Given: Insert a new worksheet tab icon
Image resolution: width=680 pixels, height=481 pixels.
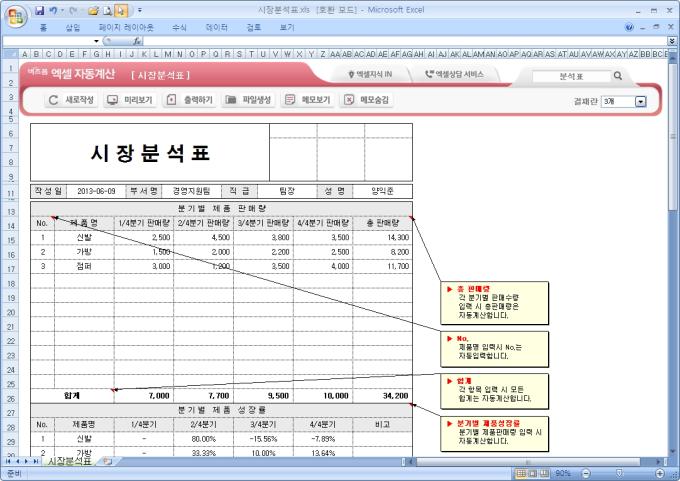Looking at the screenshot, I should (107, 461).
